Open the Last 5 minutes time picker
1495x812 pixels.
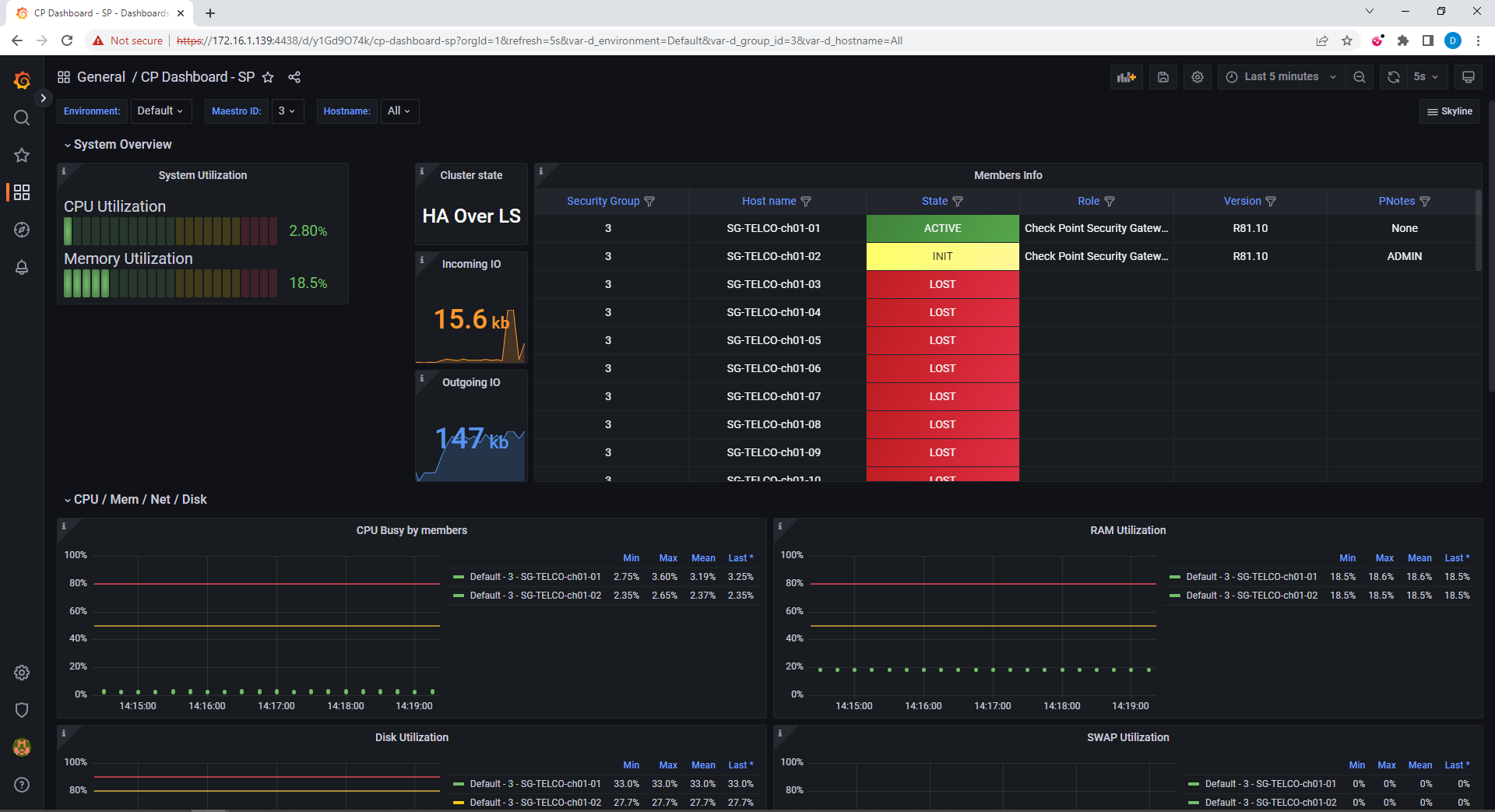click(x=1281, y=77)
